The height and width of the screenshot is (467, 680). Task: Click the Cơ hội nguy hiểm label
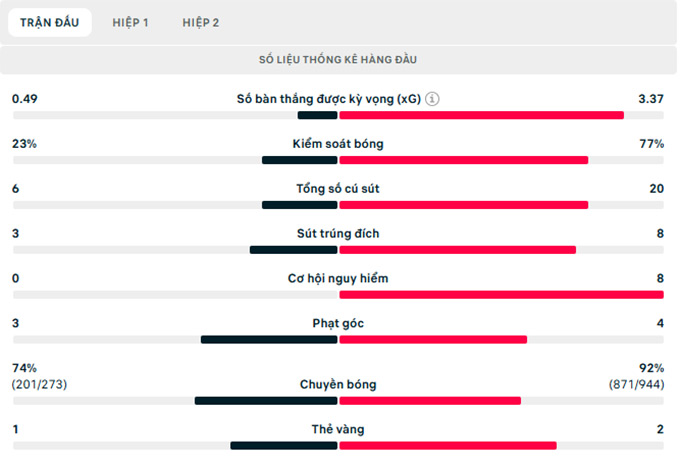tap(338, 279)
